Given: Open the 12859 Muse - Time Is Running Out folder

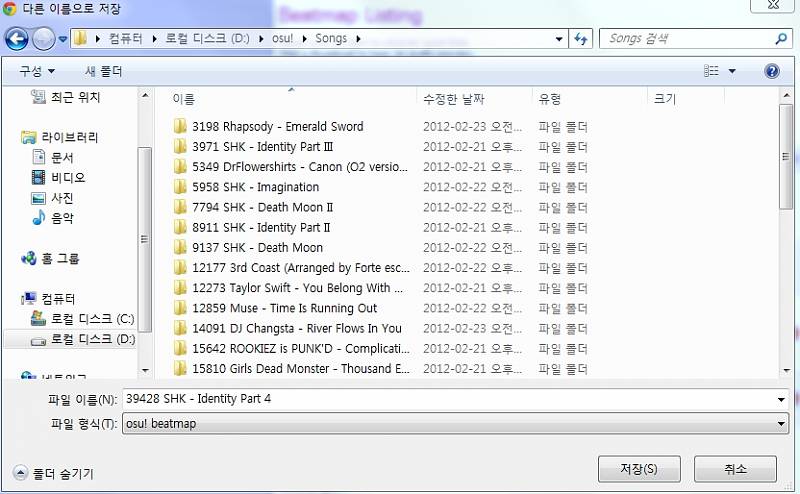Looking at the screenshot, I should 284,308.
